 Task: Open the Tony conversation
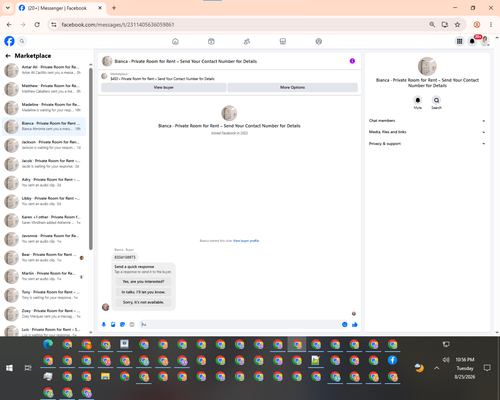click(x=45, y=295)
